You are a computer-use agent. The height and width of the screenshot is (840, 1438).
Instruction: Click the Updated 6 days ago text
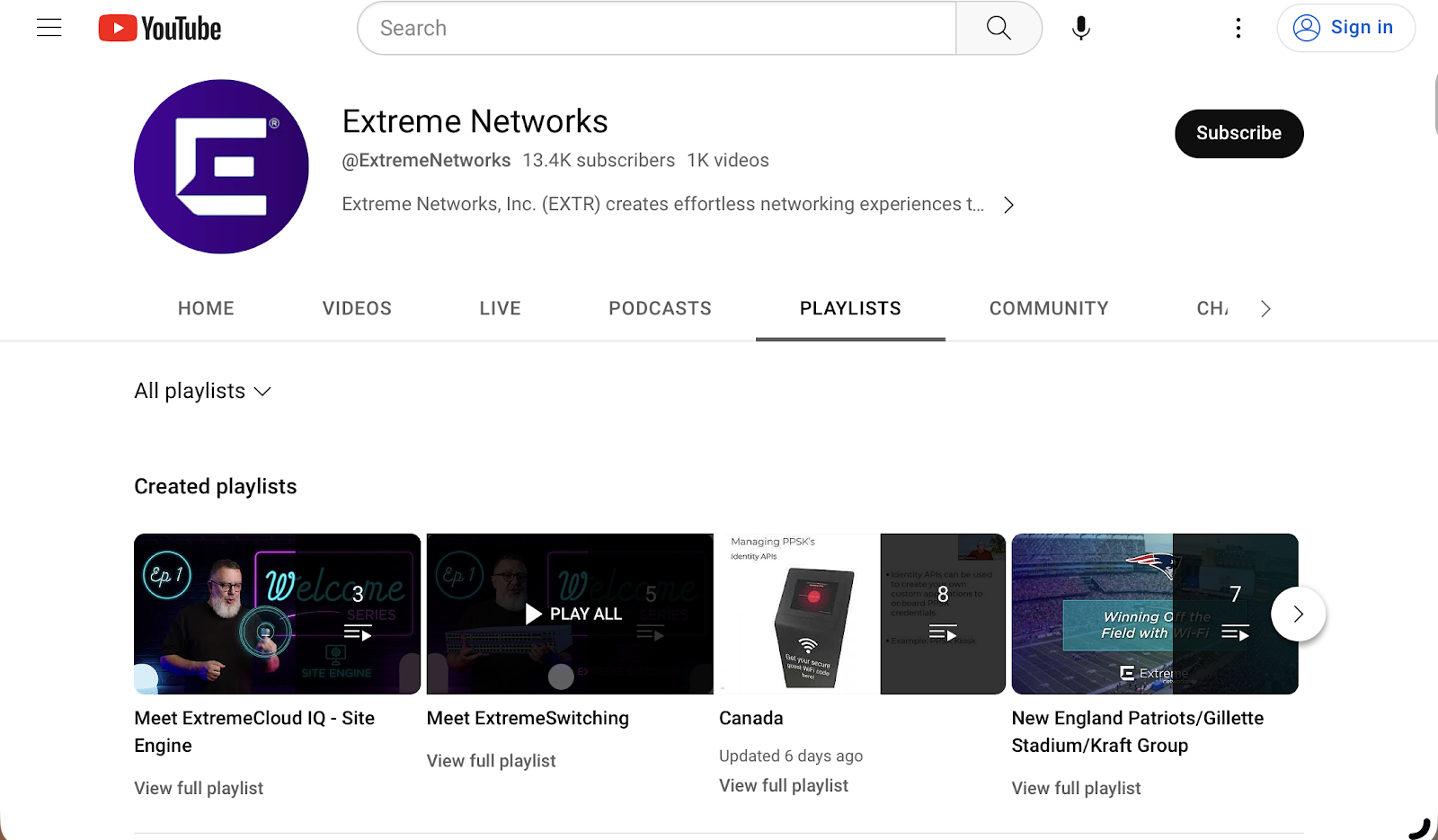tap(791, 756)
